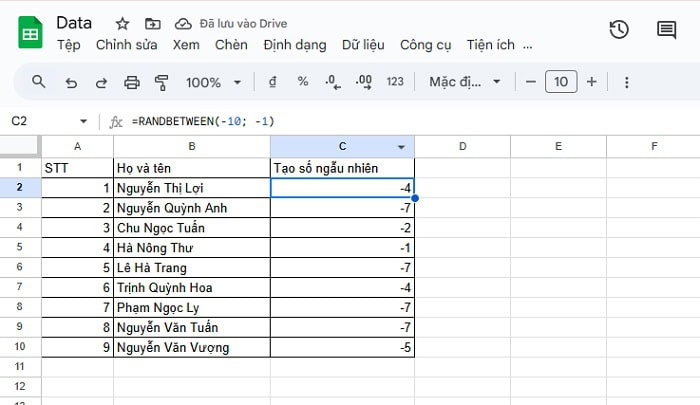Open the Định dạng menu
Screen dimensions: 700x405
click(296, 45)
